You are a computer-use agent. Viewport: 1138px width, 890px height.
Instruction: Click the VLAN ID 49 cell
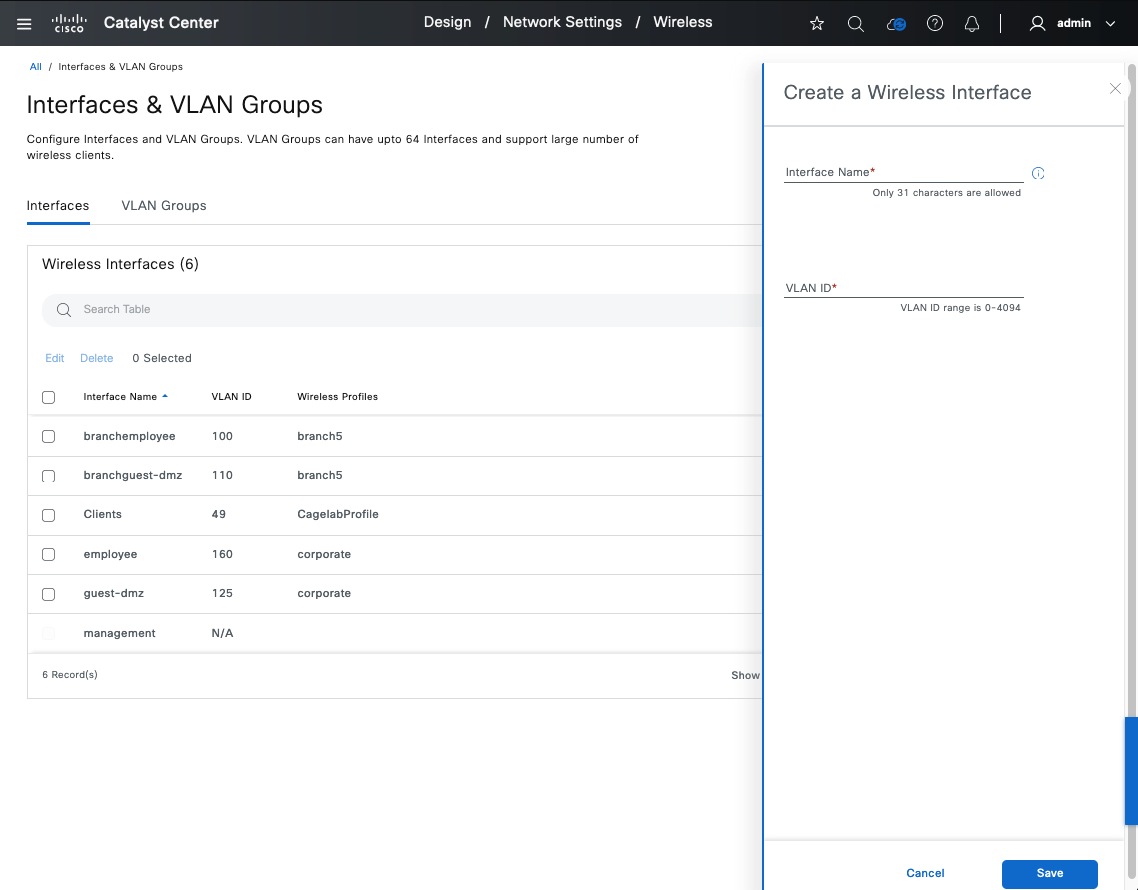[218, 514]
